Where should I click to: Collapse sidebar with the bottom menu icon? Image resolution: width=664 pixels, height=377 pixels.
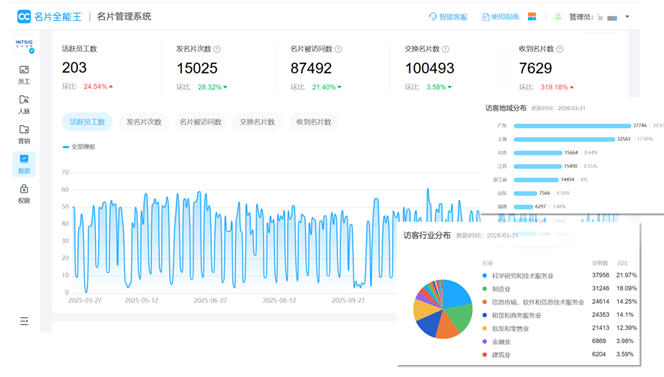[24, 321]
